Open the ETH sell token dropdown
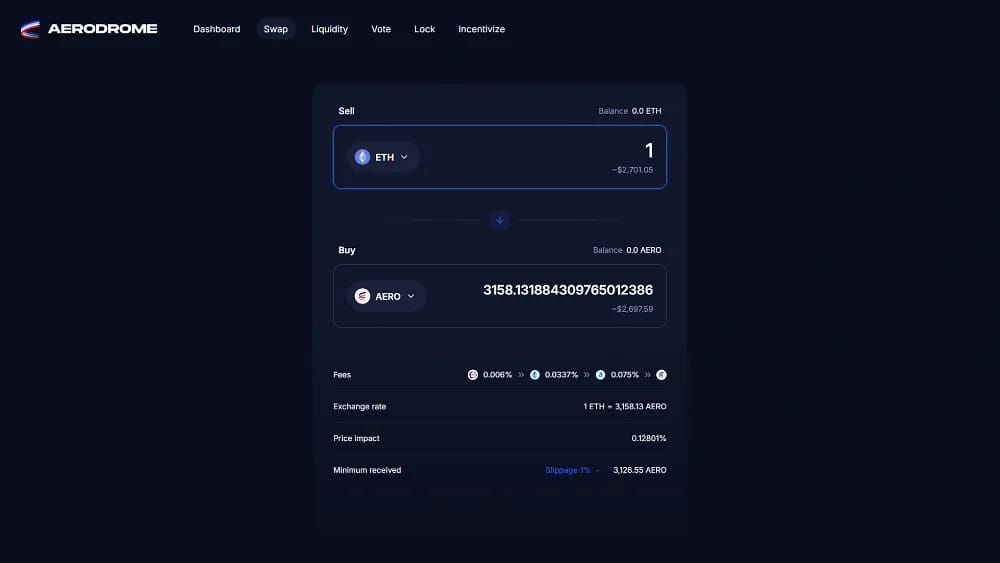The image size is (1000, 563). tap(383, 157)
